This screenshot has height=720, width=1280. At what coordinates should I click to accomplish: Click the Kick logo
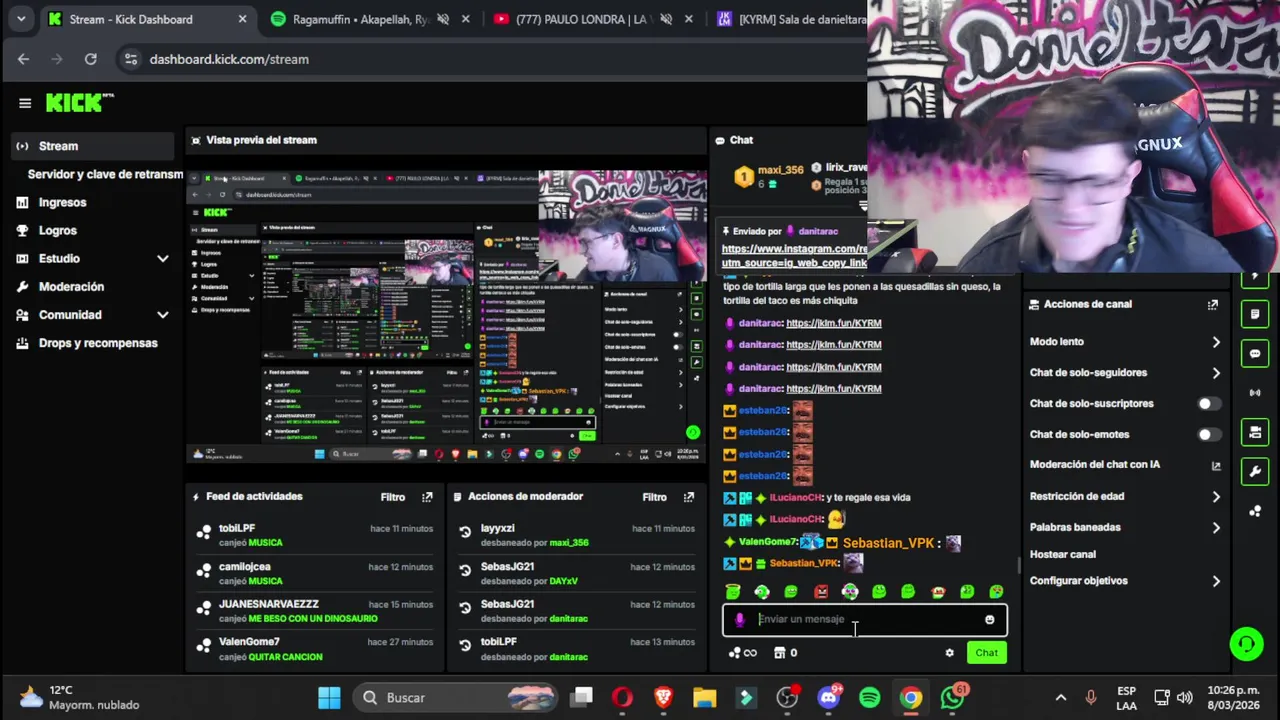pyautogui.click(x=80, y=103)
